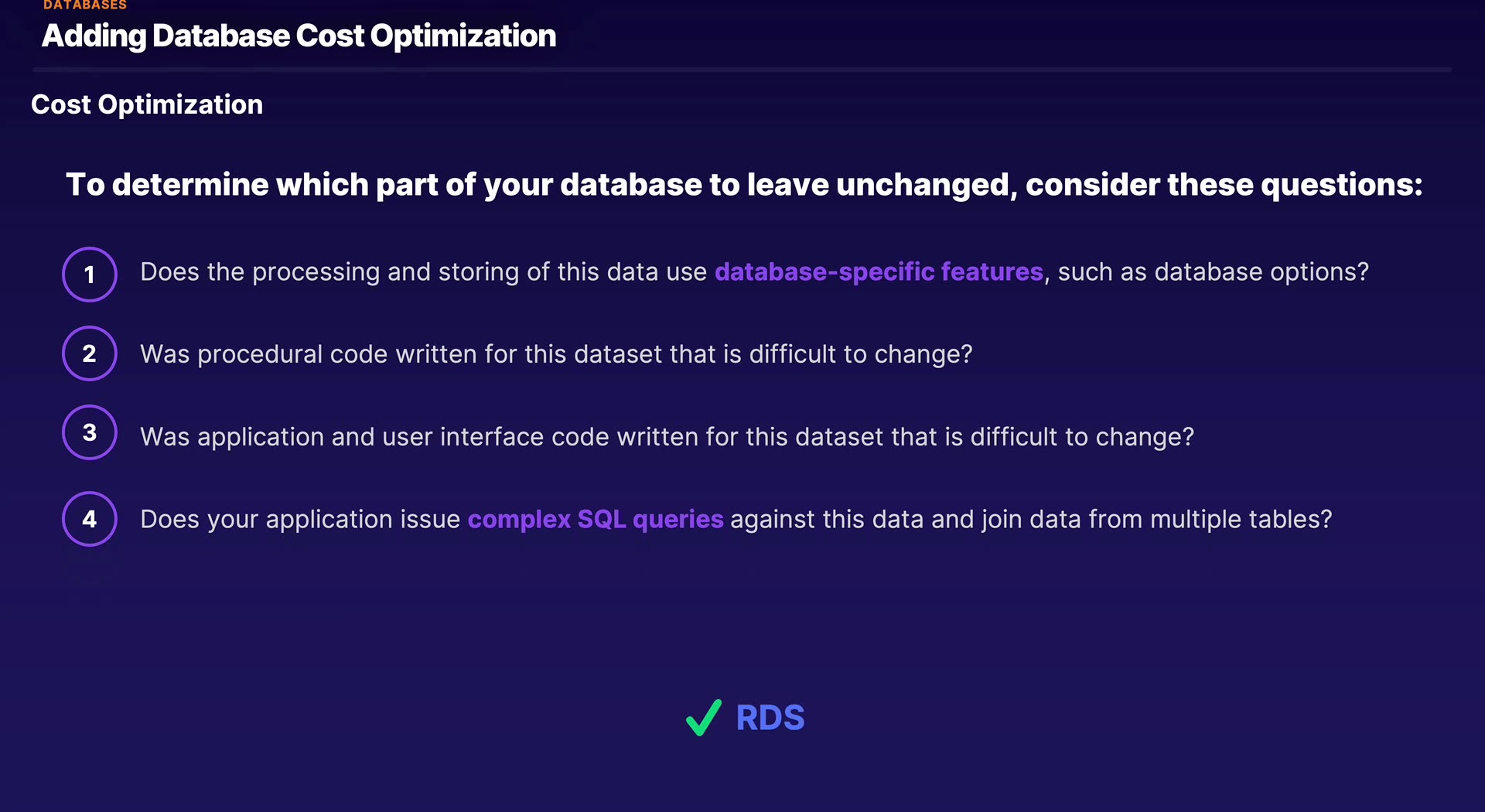Click 'Does your application issue' text
Image resolution: width=1485 pixels, height=812 pixels.
click(300, 520)
